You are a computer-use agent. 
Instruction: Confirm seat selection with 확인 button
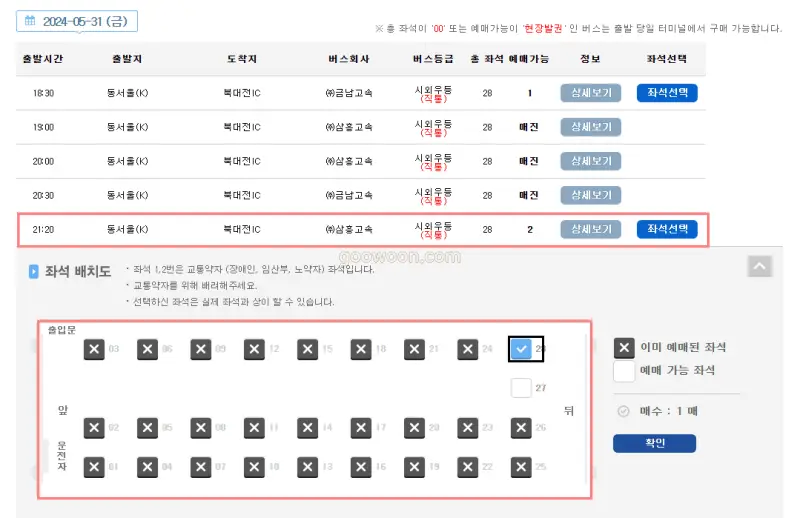(x=655, y=443)
